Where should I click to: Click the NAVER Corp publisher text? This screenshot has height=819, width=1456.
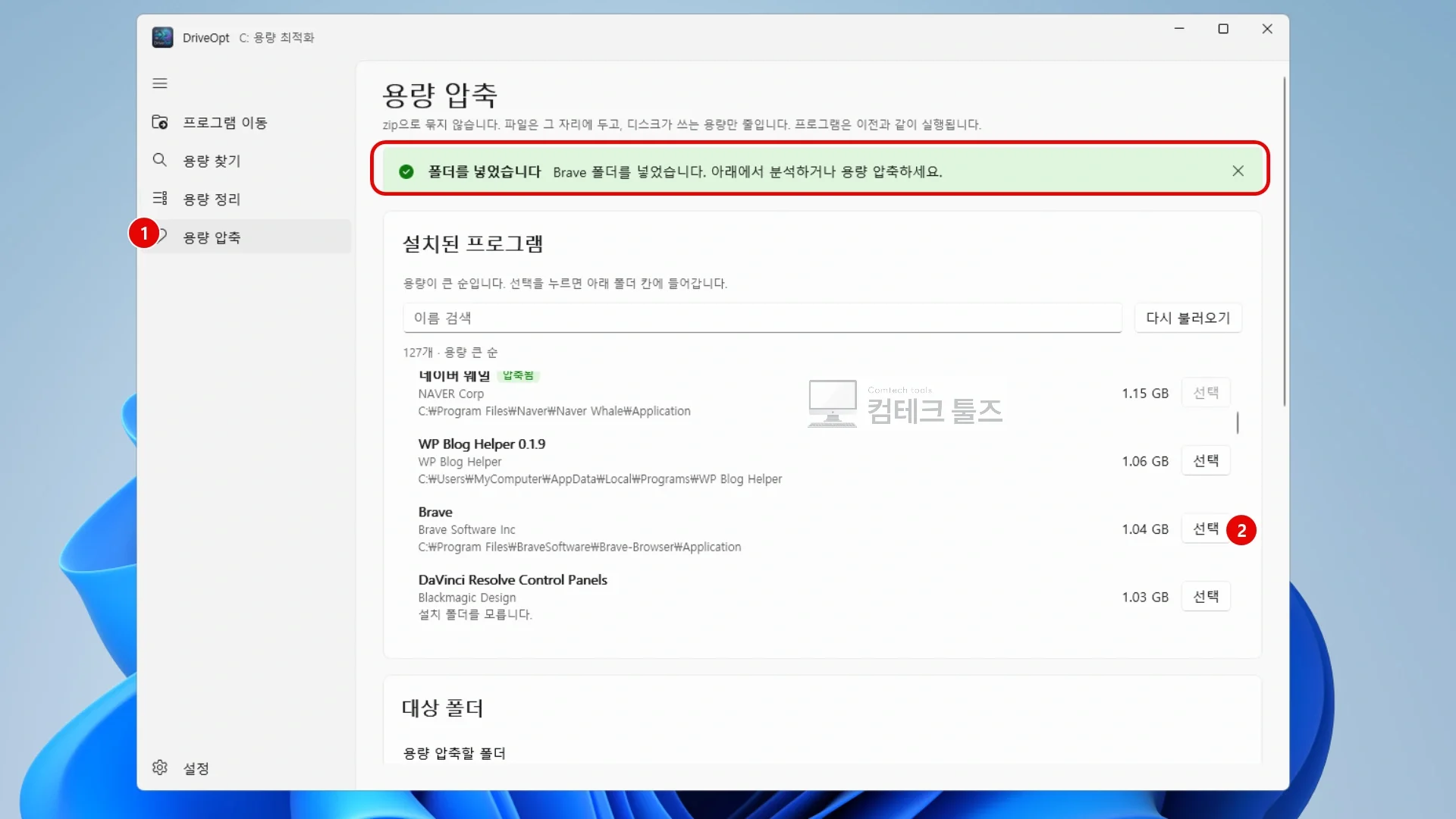450,394
